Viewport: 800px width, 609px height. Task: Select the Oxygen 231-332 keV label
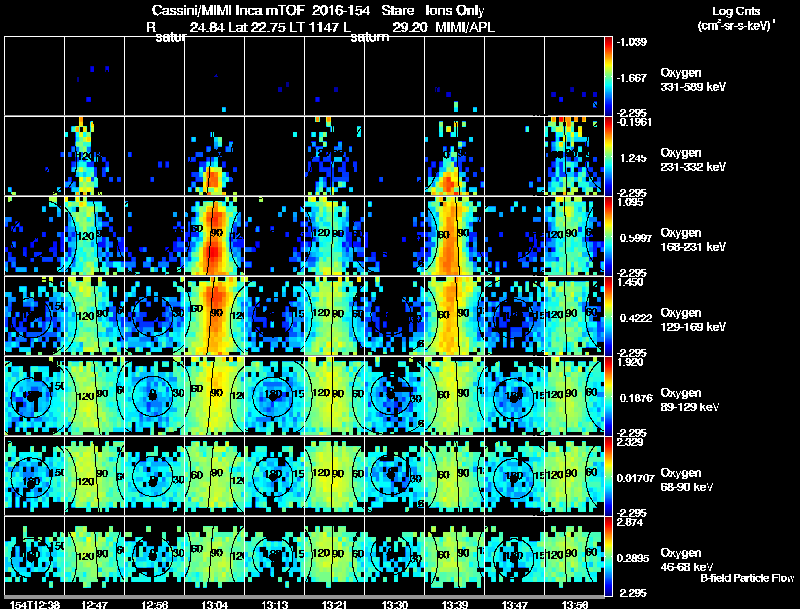(693, 160)
